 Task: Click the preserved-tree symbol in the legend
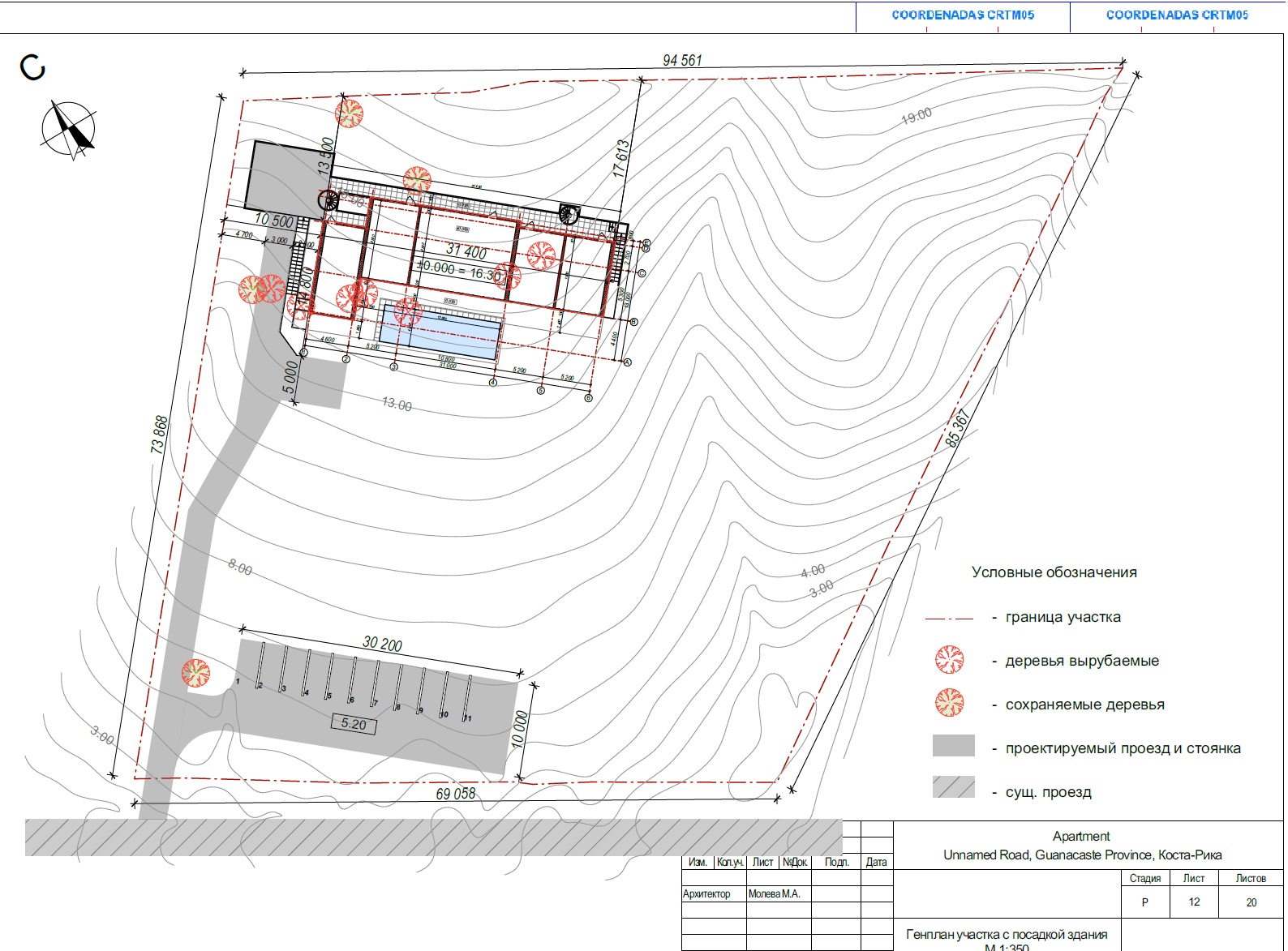click(949, 703)
